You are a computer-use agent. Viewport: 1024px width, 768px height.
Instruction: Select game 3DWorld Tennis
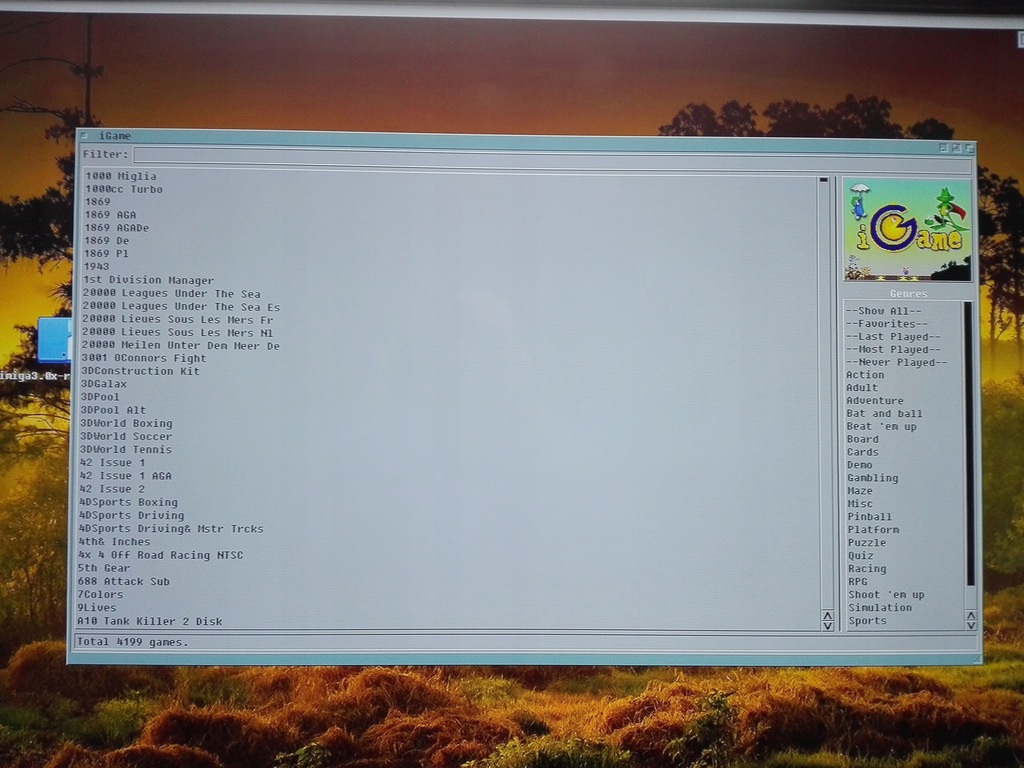click(126, 450)
